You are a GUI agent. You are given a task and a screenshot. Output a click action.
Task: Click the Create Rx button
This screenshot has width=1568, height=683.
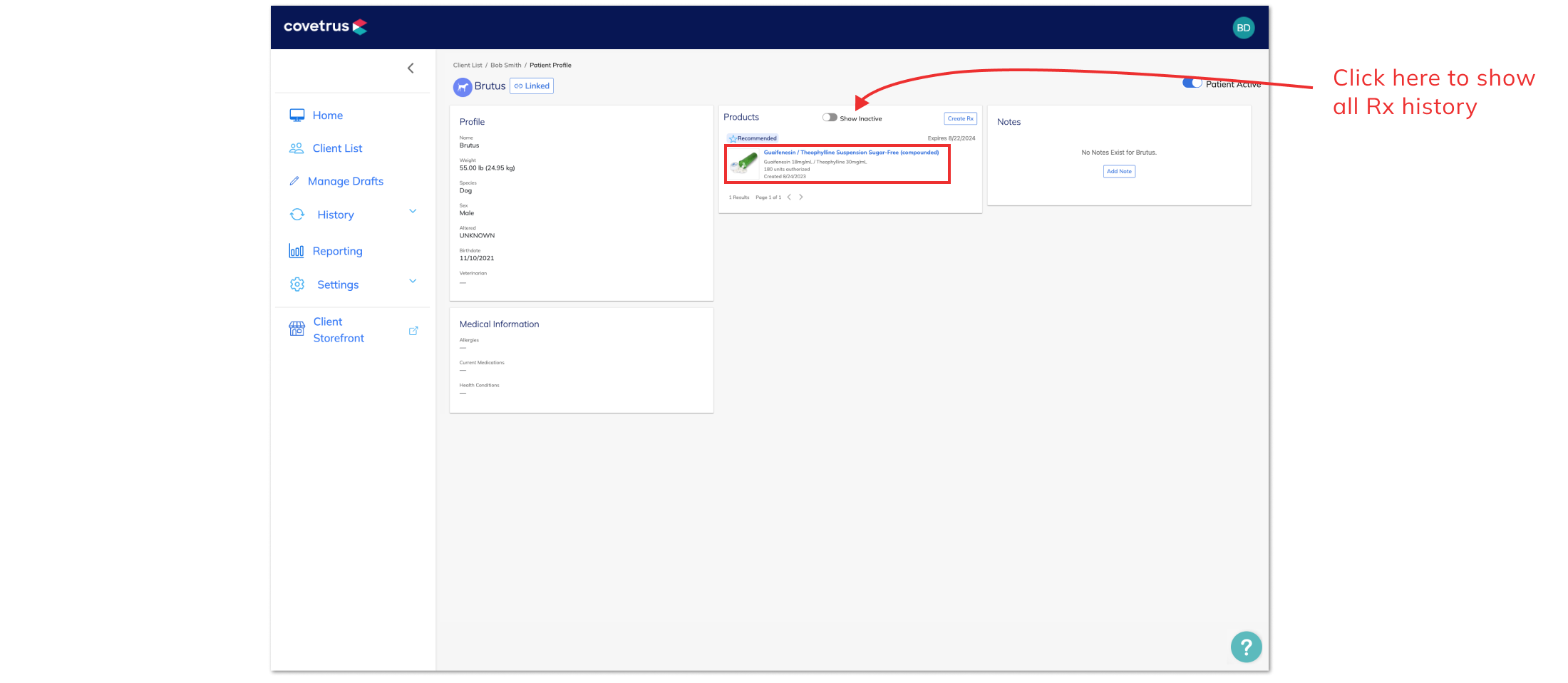[960, 118]
